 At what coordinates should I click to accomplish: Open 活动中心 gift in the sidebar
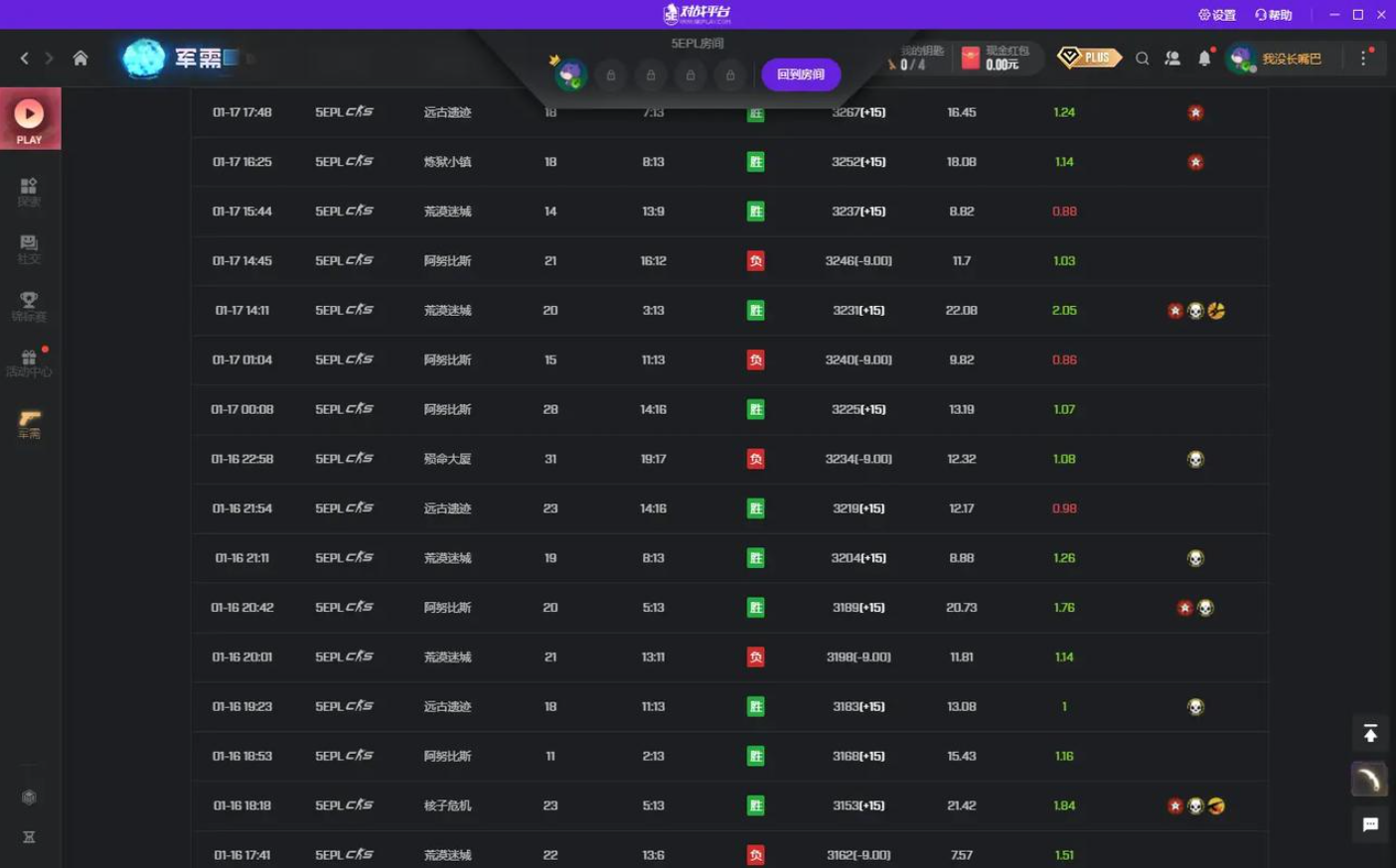point(29,362)
